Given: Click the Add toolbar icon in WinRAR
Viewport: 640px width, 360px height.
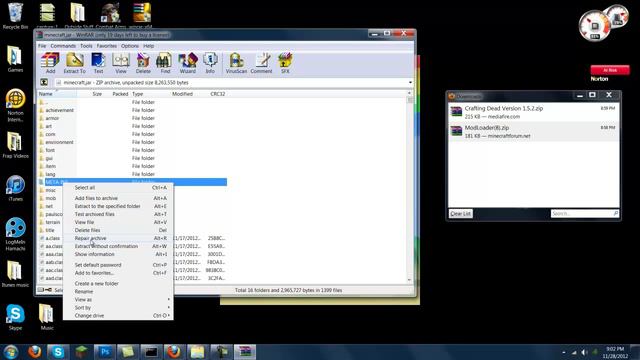Looking at the screenshot, I should pos(50,63).
